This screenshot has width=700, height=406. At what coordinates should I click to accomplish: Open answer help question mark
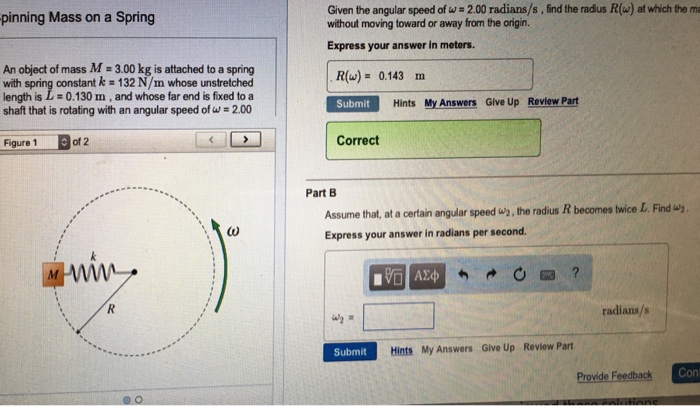coord(575,272)
